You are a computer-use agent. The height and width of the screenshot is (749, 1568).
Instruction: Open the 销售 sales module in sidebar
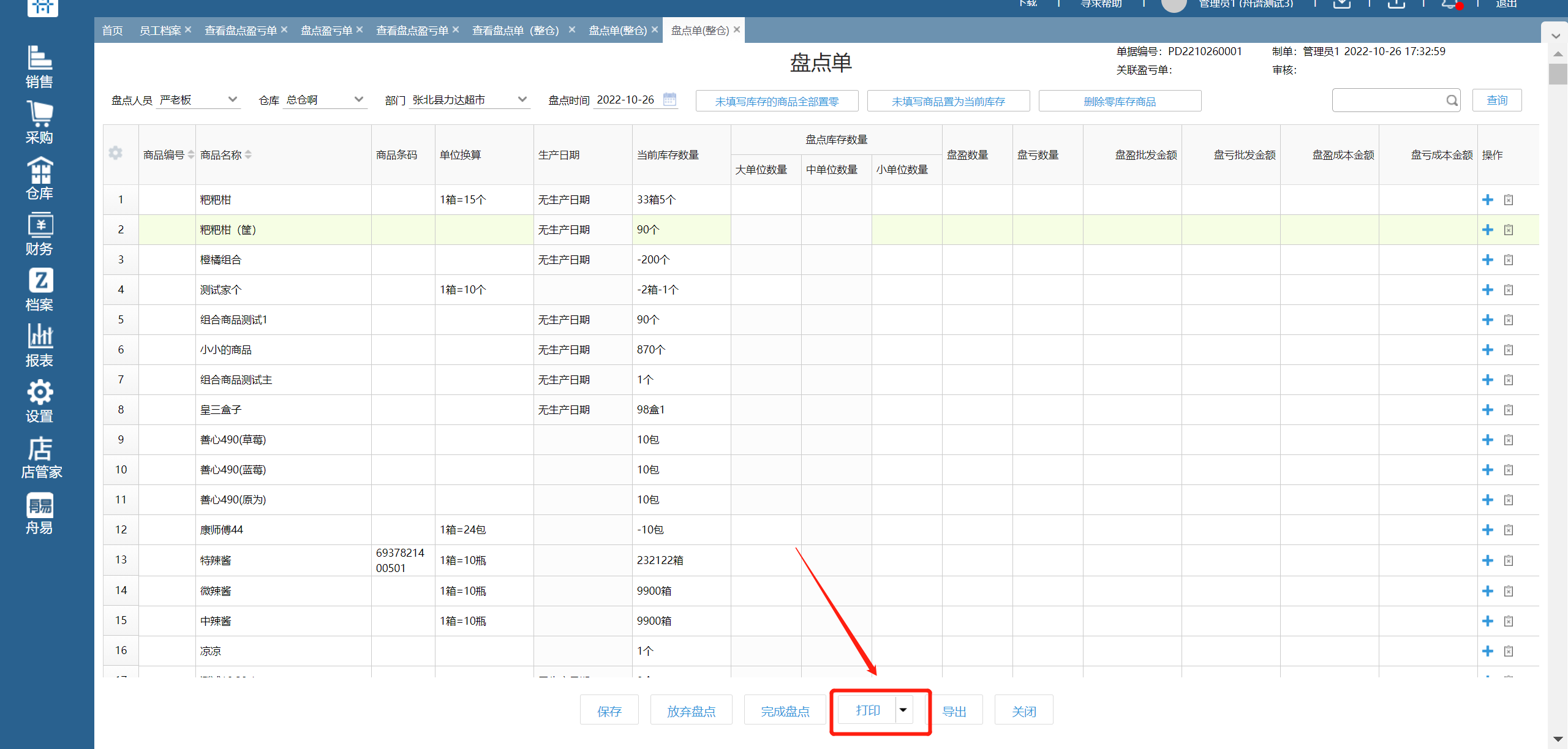tap(39, 67)
